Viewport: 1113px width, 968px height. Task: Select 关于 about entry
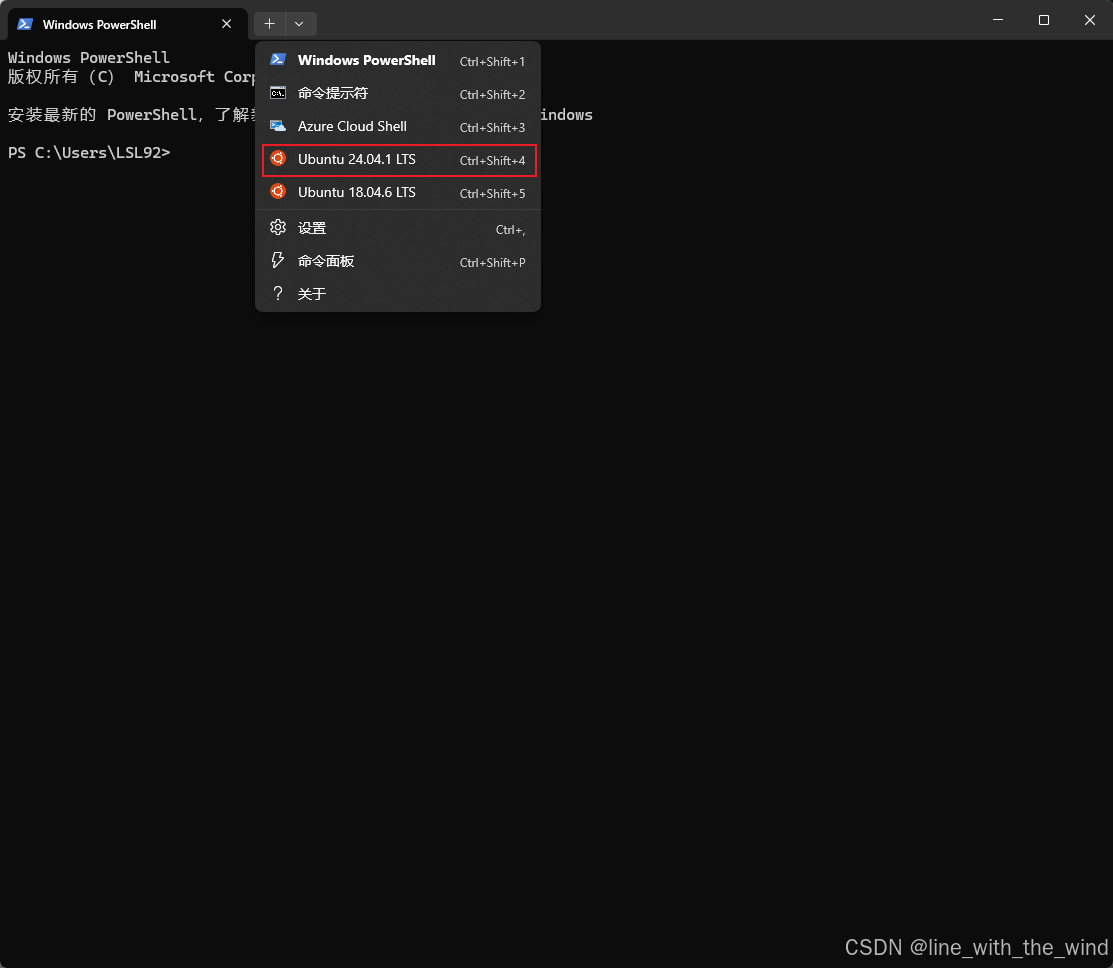[398, 294]
